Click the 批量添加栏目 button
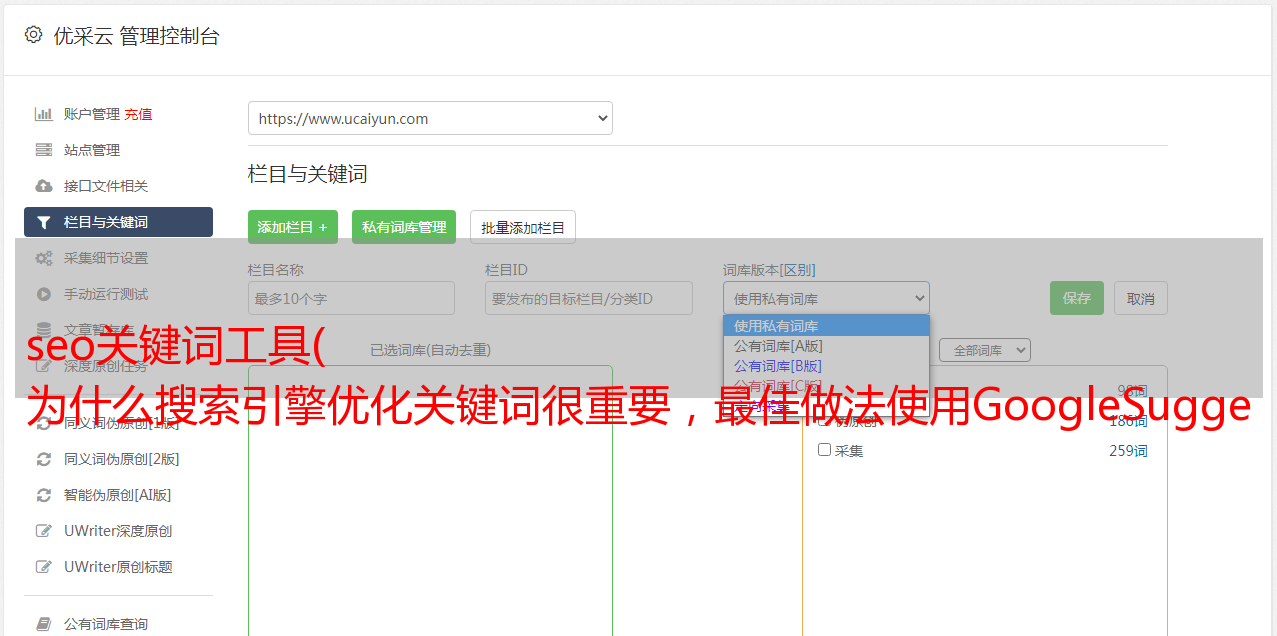The width and height of the screenshot is (1277, 636). [x=523, y=227]
